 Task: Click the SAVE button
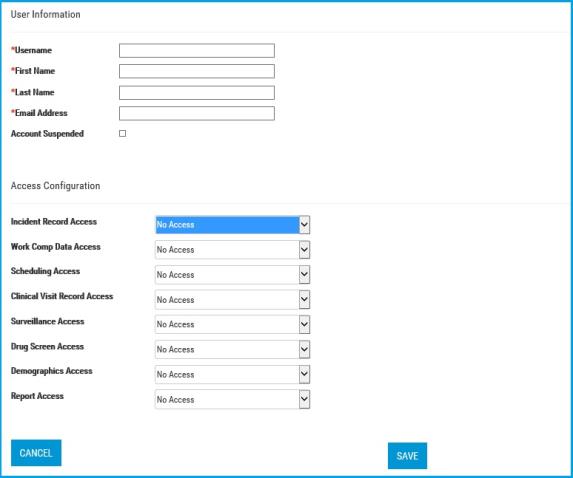click(x=407, y=456)
